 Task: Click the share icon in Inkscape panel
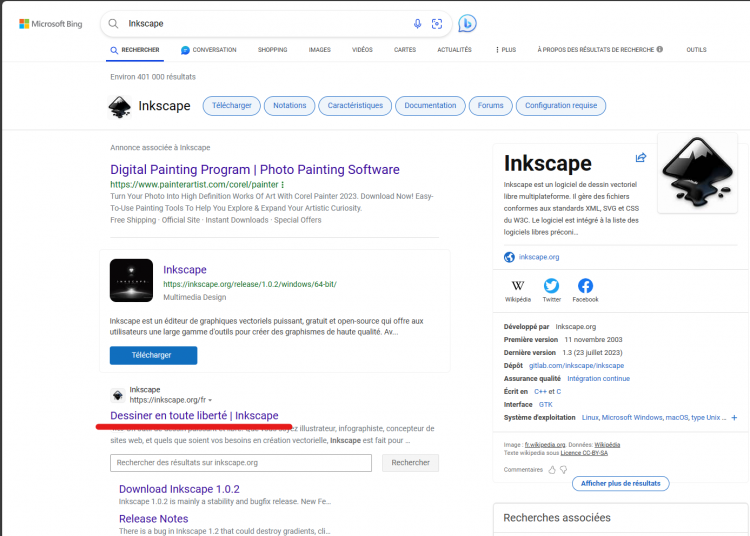point(640,157)
